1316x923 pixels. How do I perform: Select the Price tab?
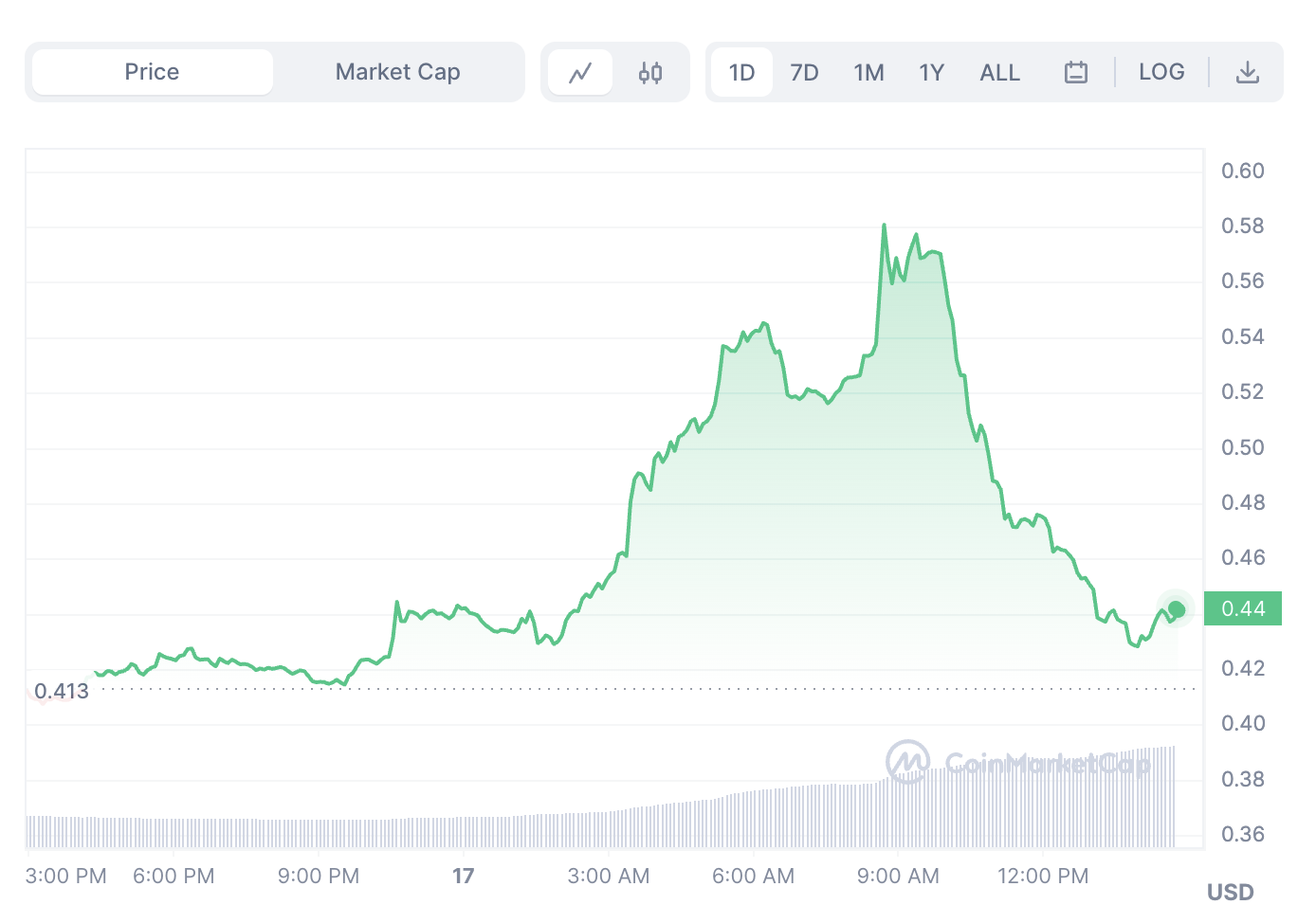click(152, 72)
